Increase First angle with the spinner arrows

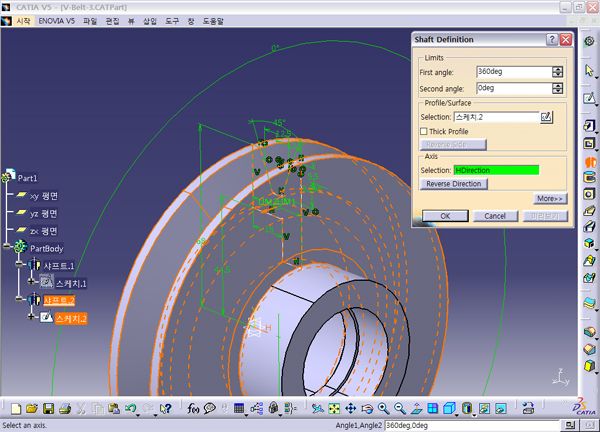(558, 69)
